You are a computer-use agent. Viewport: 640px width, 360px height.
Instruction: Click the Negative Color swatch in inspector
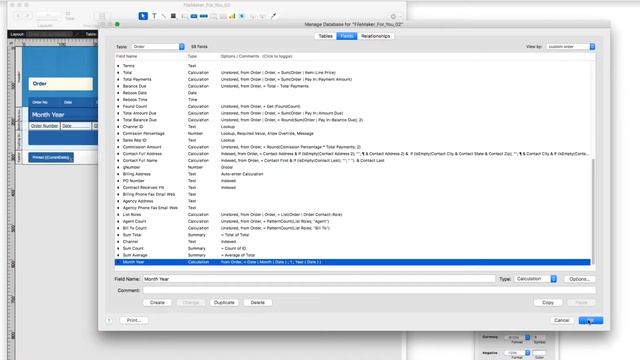539,353
